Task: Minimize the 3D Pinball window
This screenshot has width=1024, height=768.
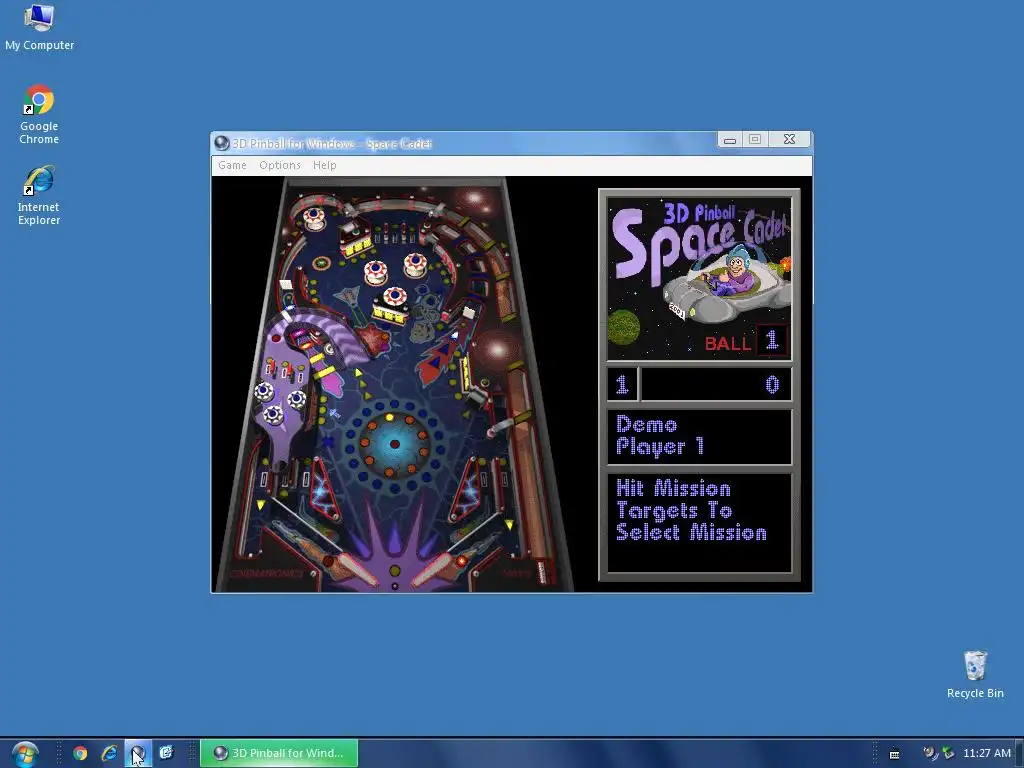Action: pos(729,139)
